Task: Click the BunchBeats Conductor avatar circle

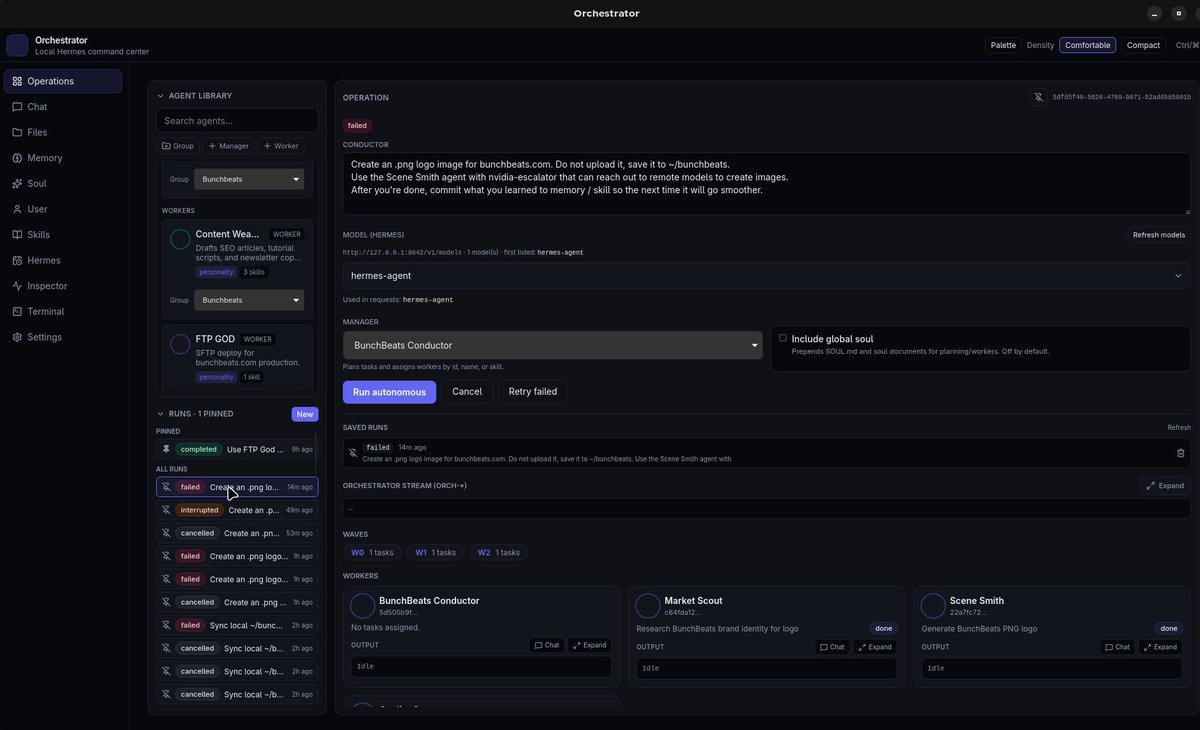Action: [362, 605]
